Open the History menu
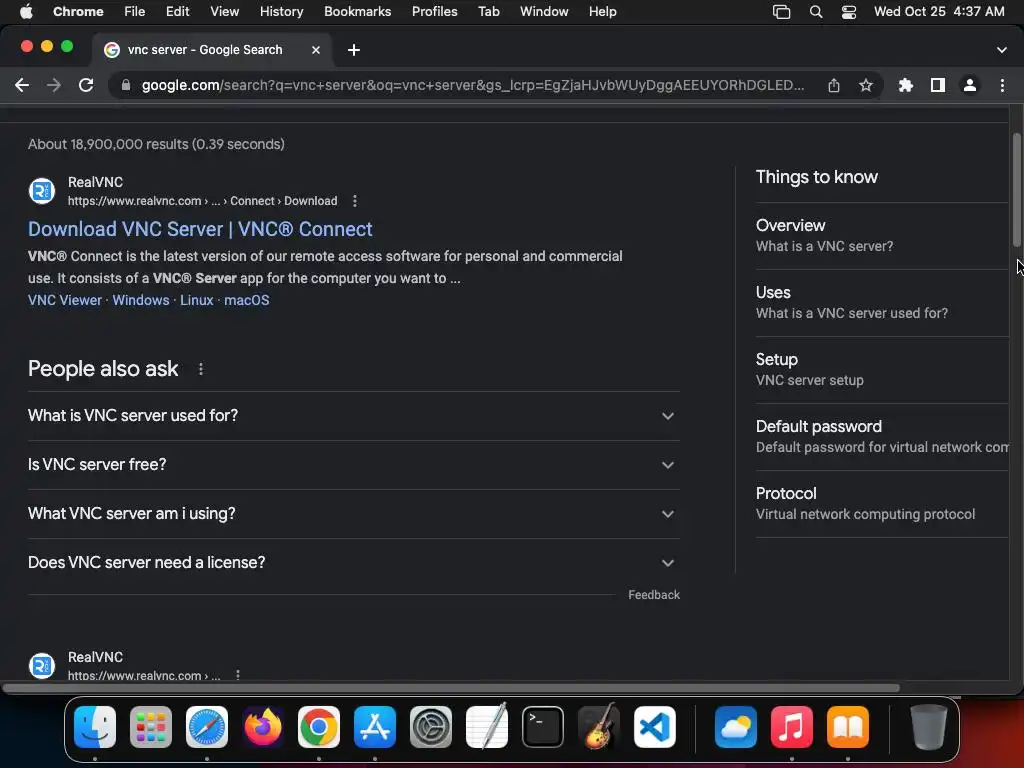 (281, 12)
